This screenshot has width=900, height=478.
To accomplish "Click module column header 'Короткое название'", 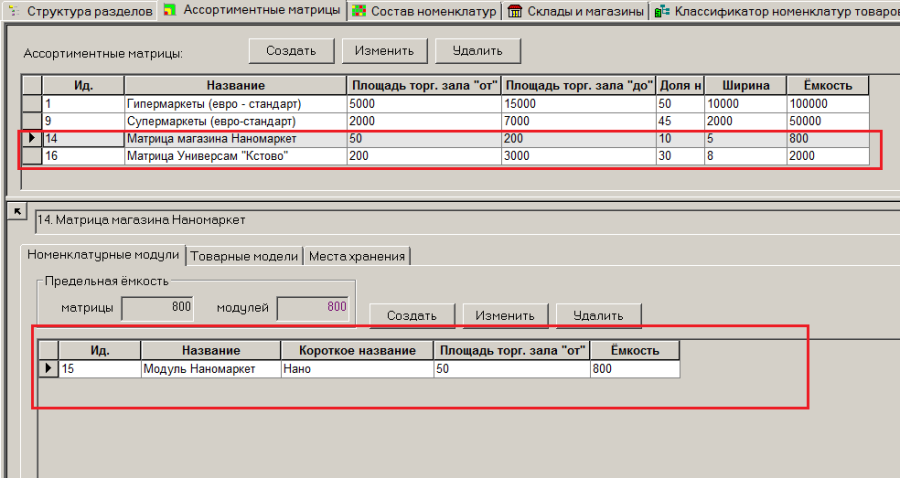I will tap(357, 351).
